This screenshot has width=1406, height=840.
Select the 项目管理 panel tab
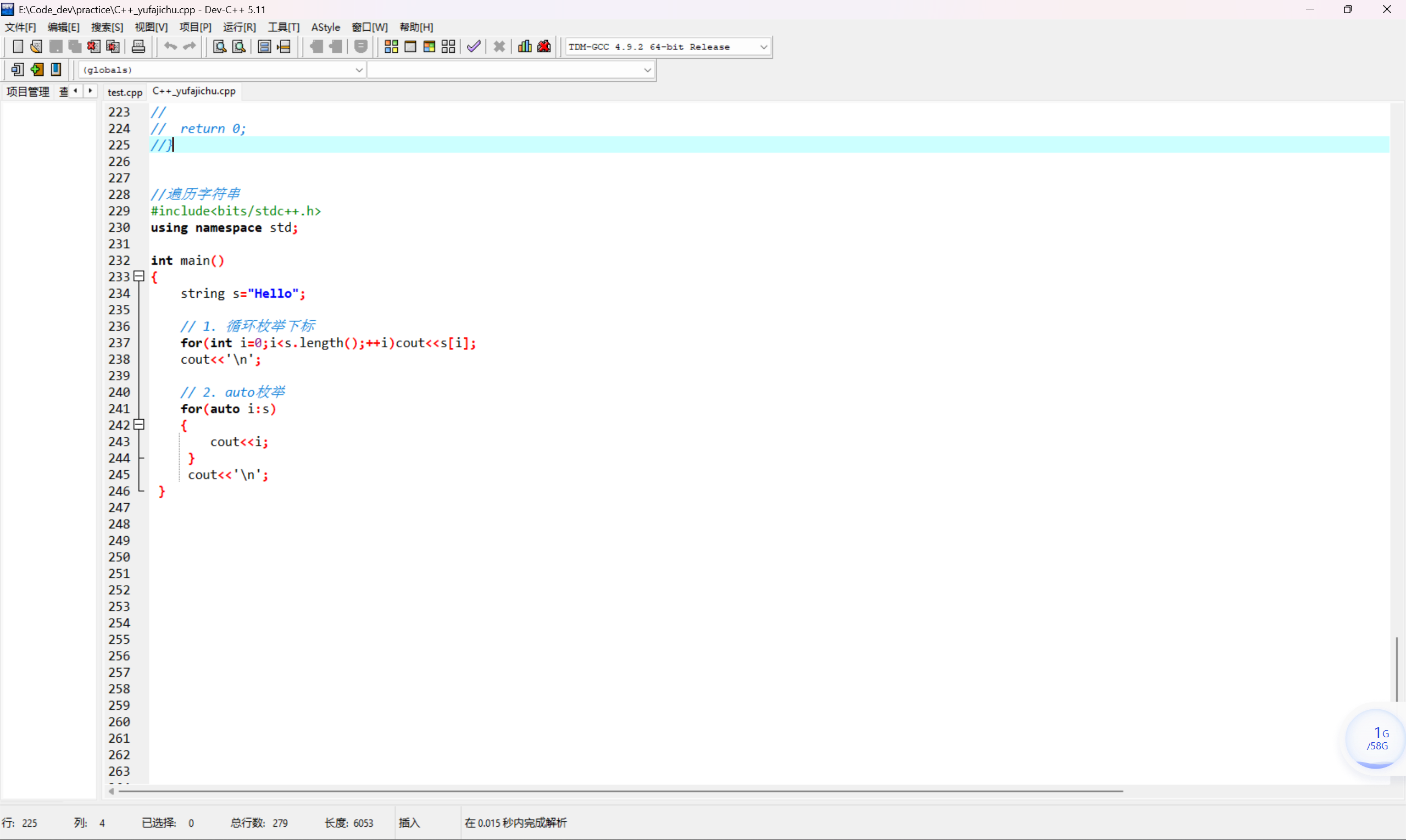[27, 92]
